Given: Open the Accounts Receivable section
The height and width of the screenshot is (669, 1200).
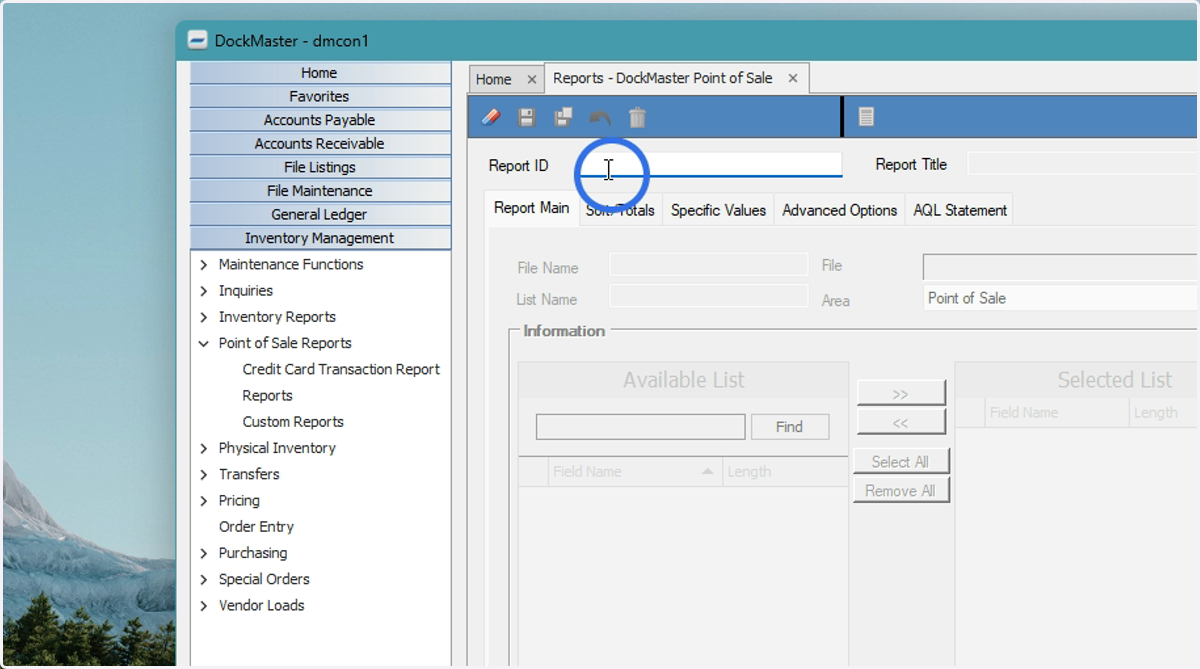Looking at the screenshot, I should (x=319, y=143).
